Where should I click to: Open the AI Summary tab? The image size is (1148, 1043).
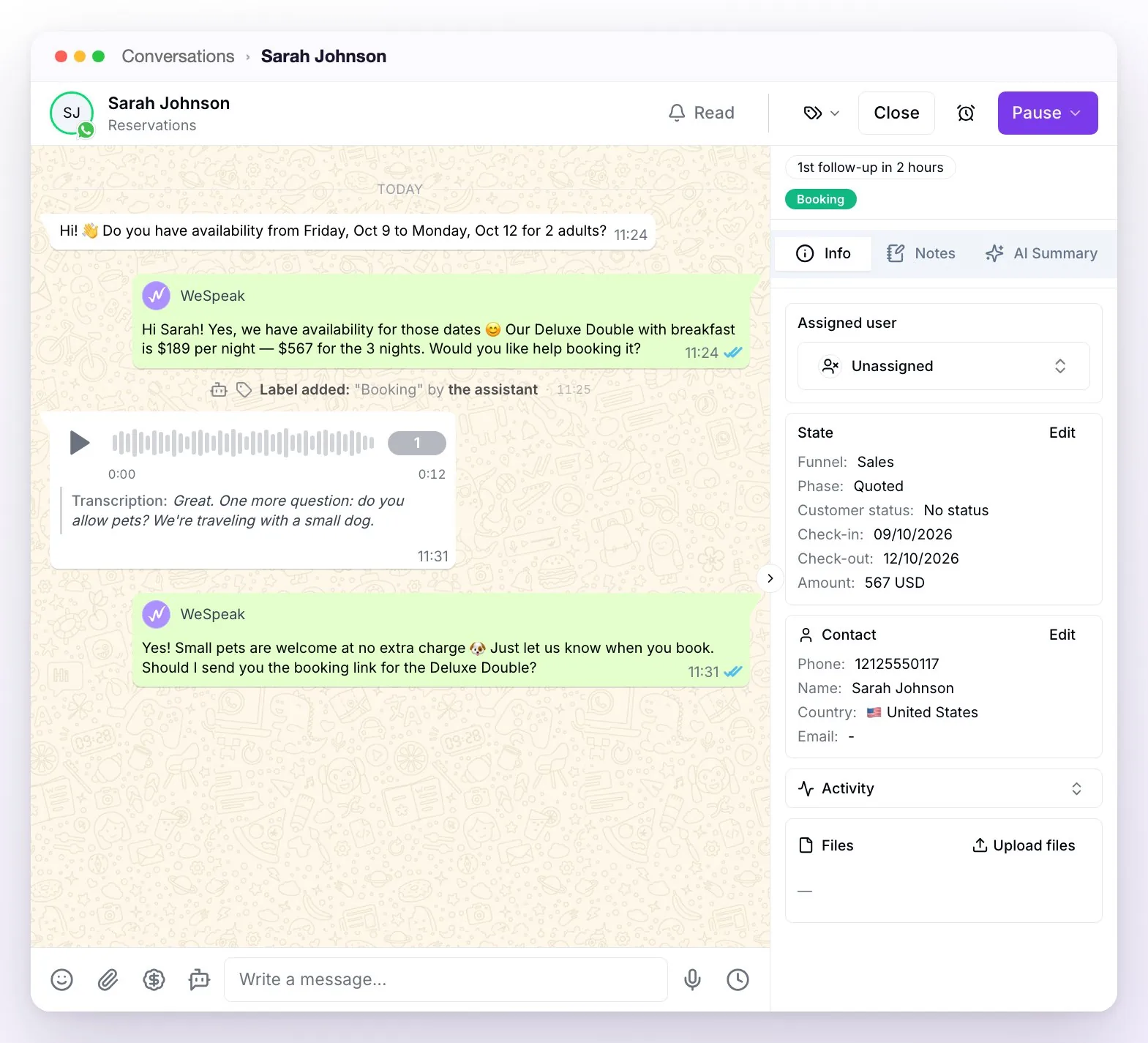[1040, 253]
